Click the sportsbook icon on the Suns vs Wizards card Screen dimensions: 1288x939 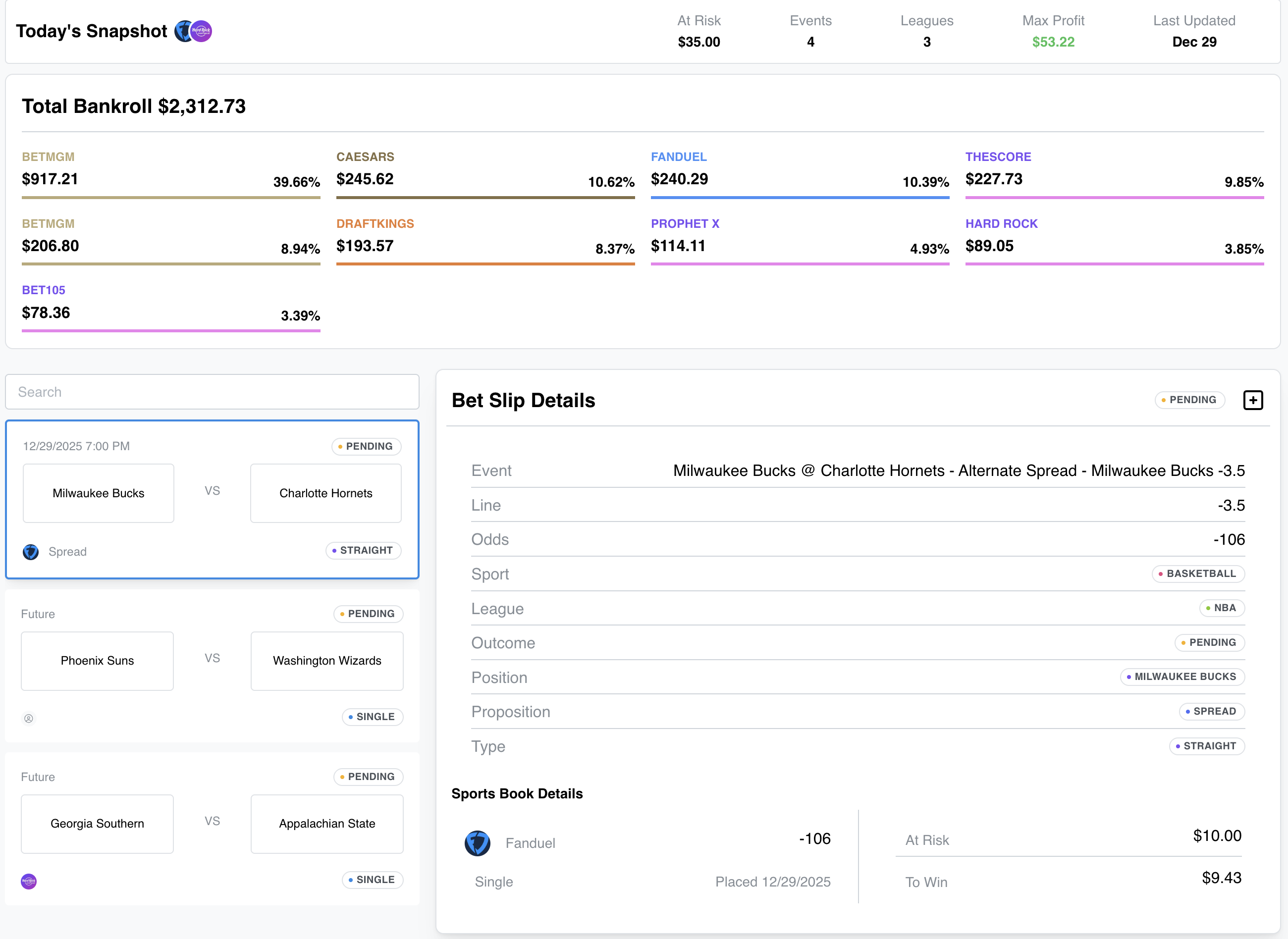point(29,719)
